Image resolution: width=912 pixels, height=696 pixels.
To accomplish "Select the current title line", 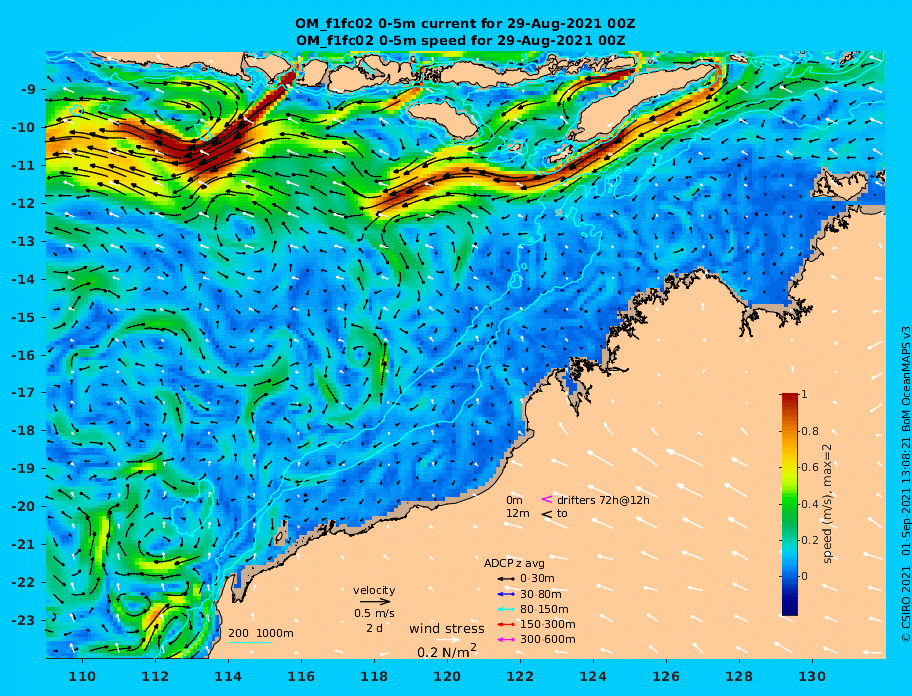I will point(465,24).
